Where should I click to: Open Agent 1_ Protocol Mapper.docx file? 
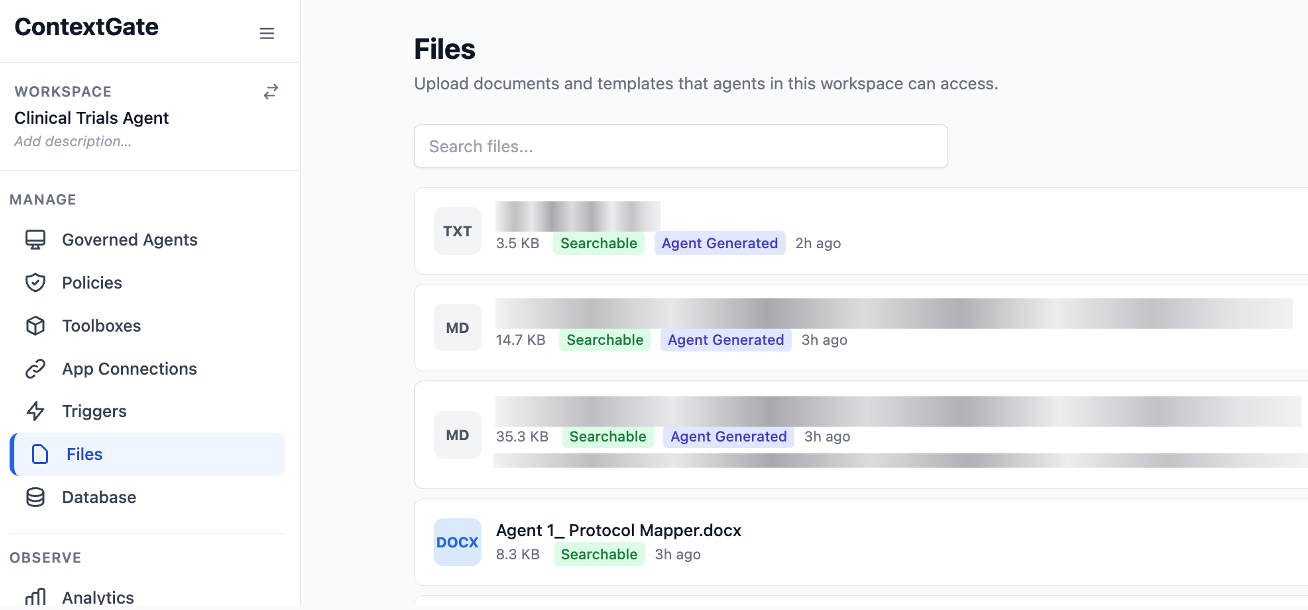pyautogui.click(x=618, y=530)
